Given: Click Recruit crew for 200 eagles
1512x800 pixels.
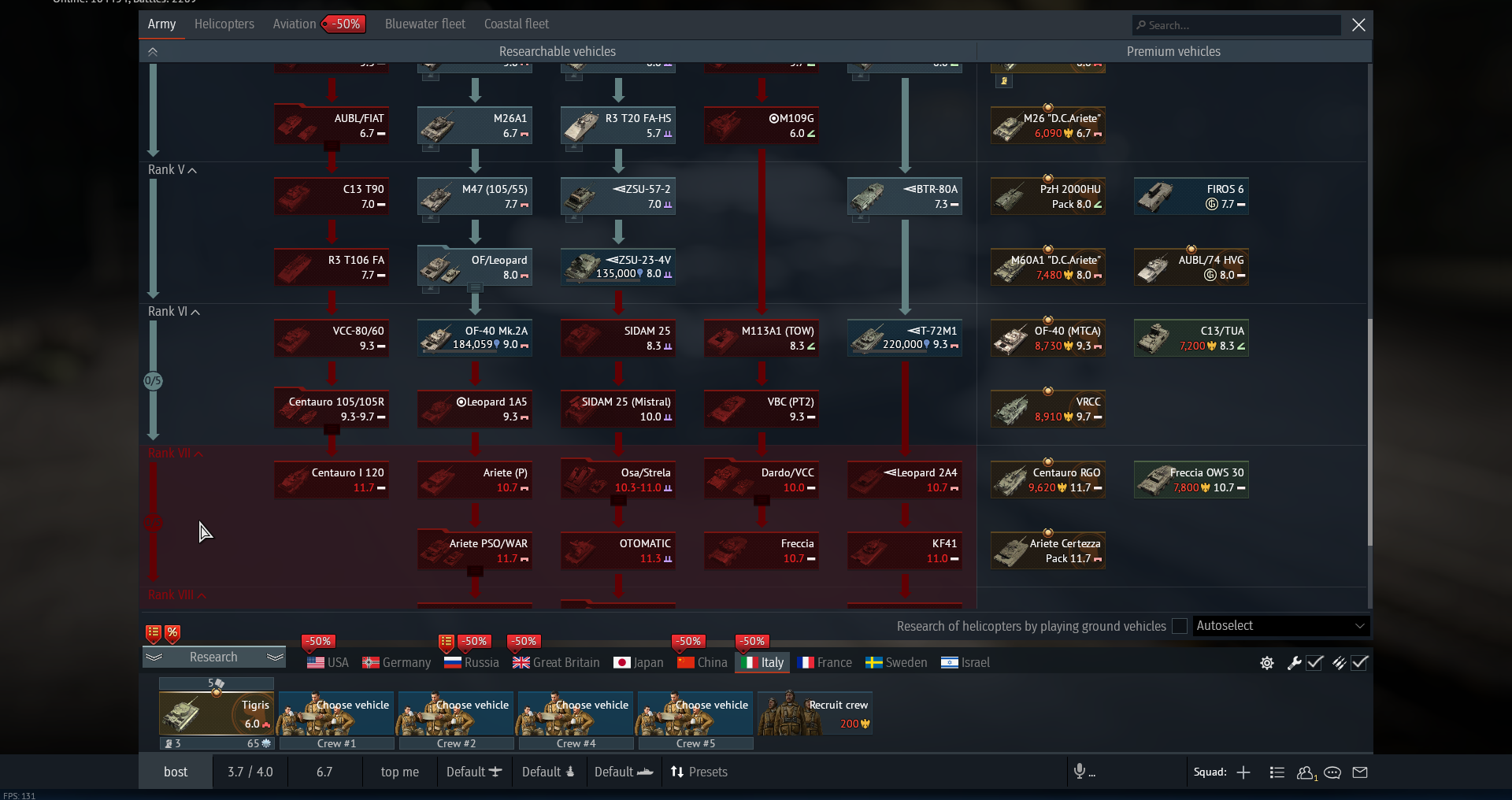Looking at the screenshot, I should (x=815, y=713).
